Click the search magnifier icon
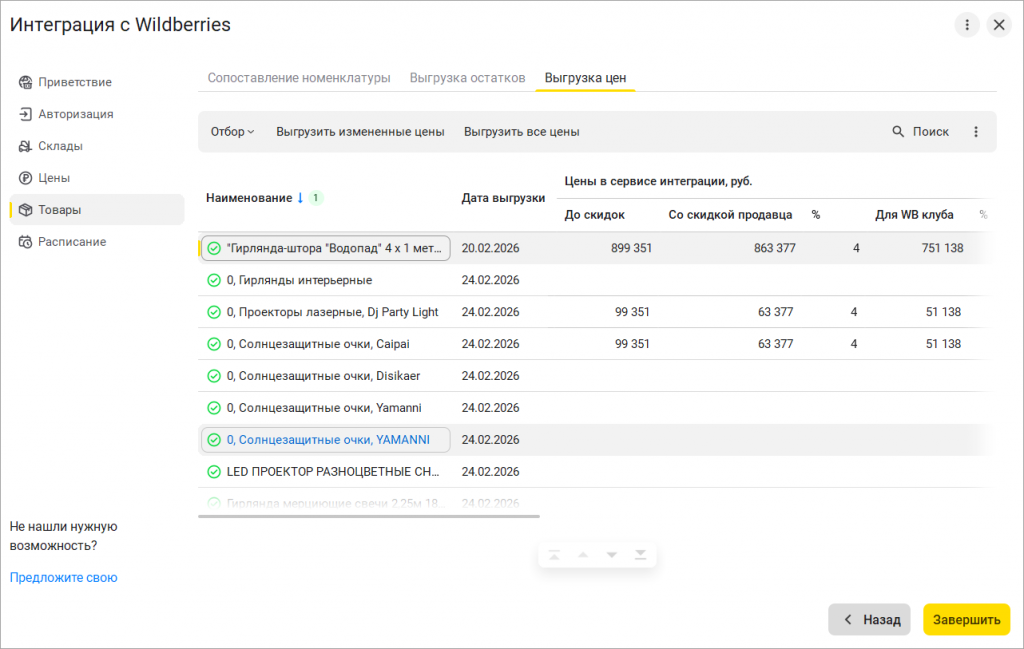This screenshot has width=1024, height=649. pos(898,132)
